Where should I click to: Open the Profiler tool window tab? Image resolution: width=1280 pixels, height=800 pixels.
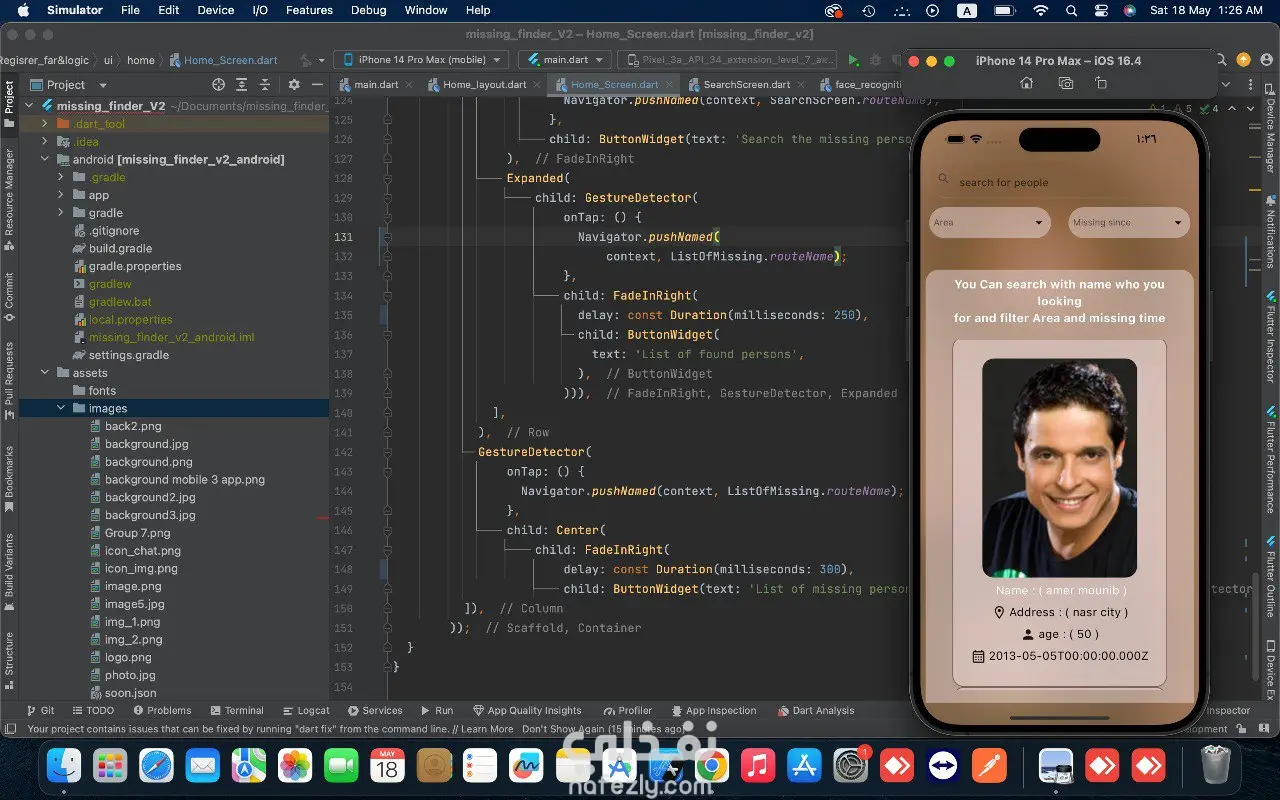627,711
